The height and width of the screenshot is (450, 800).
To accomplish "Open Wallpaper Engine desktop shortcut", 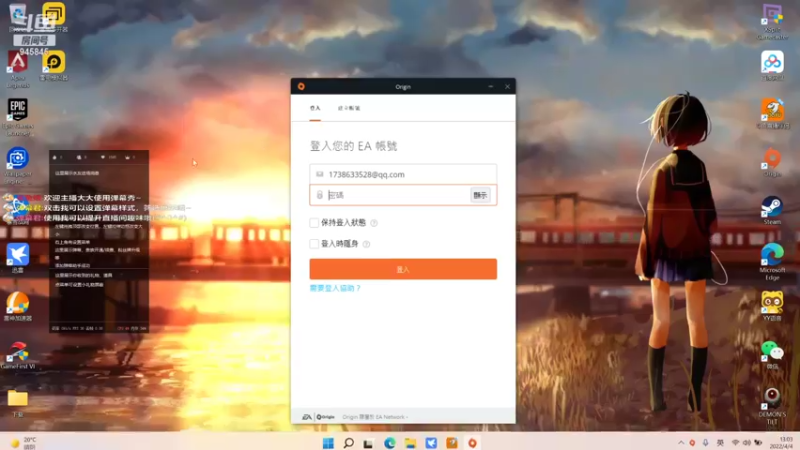I will click(x=17, y=165).
